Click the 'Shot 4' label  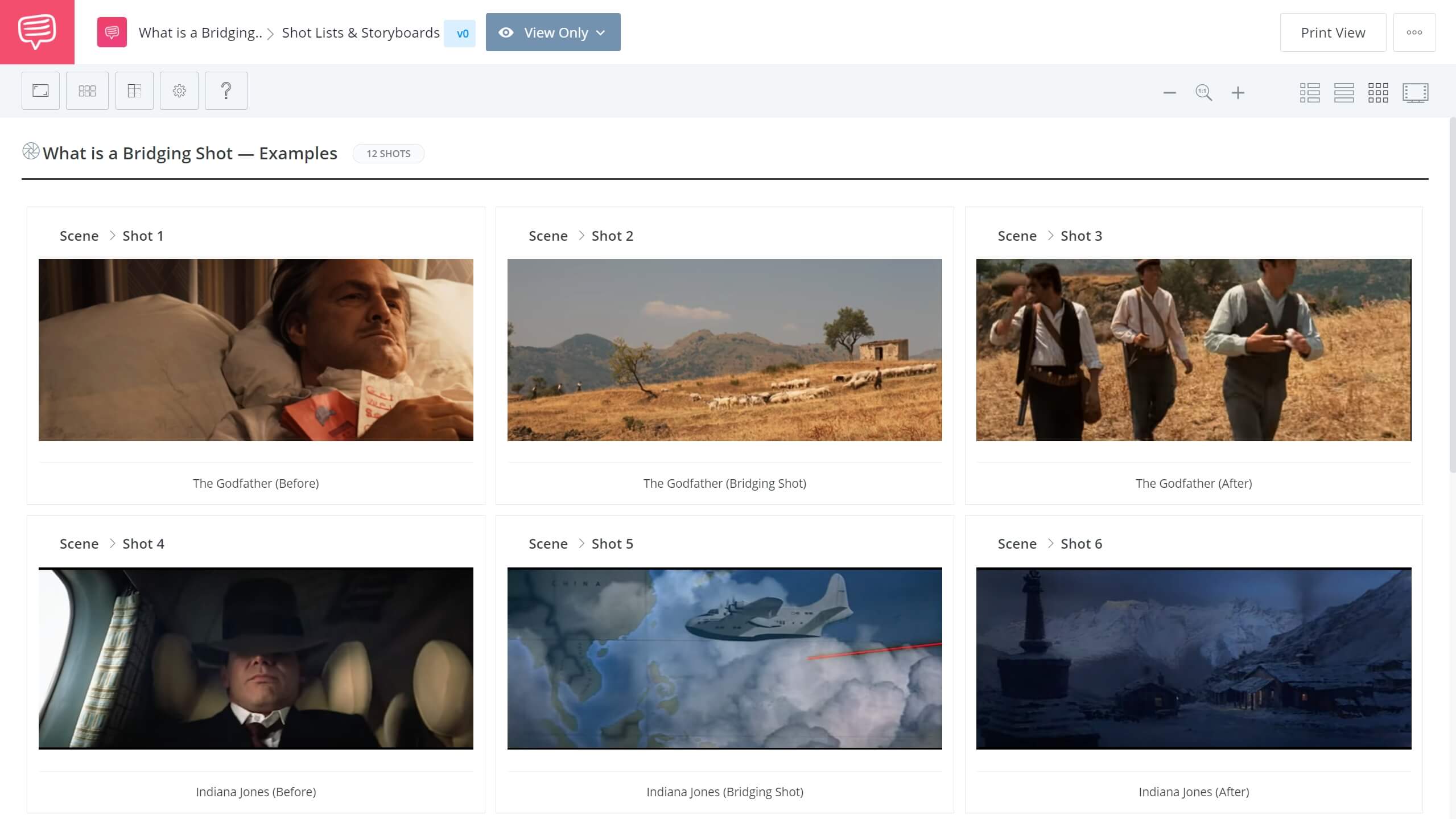(x=143, y=544)
